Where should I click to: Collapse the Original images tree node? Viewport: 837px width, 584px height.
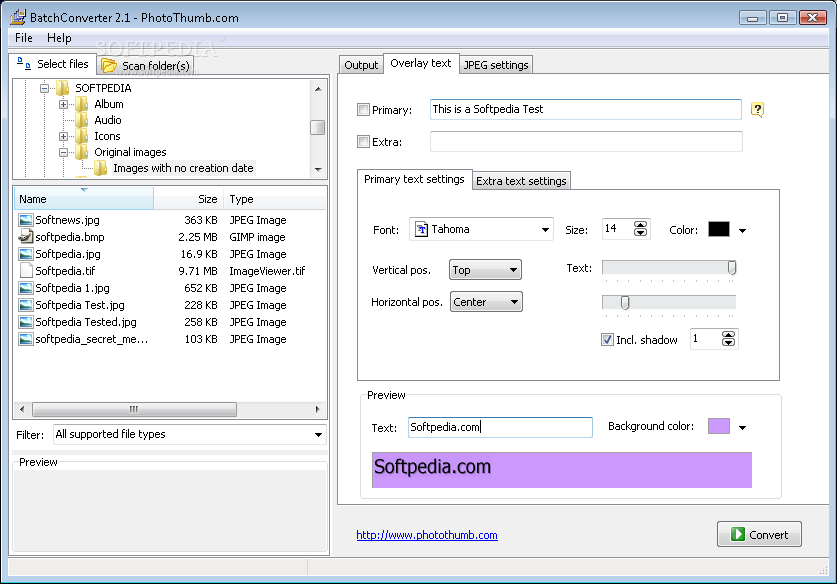64,152
